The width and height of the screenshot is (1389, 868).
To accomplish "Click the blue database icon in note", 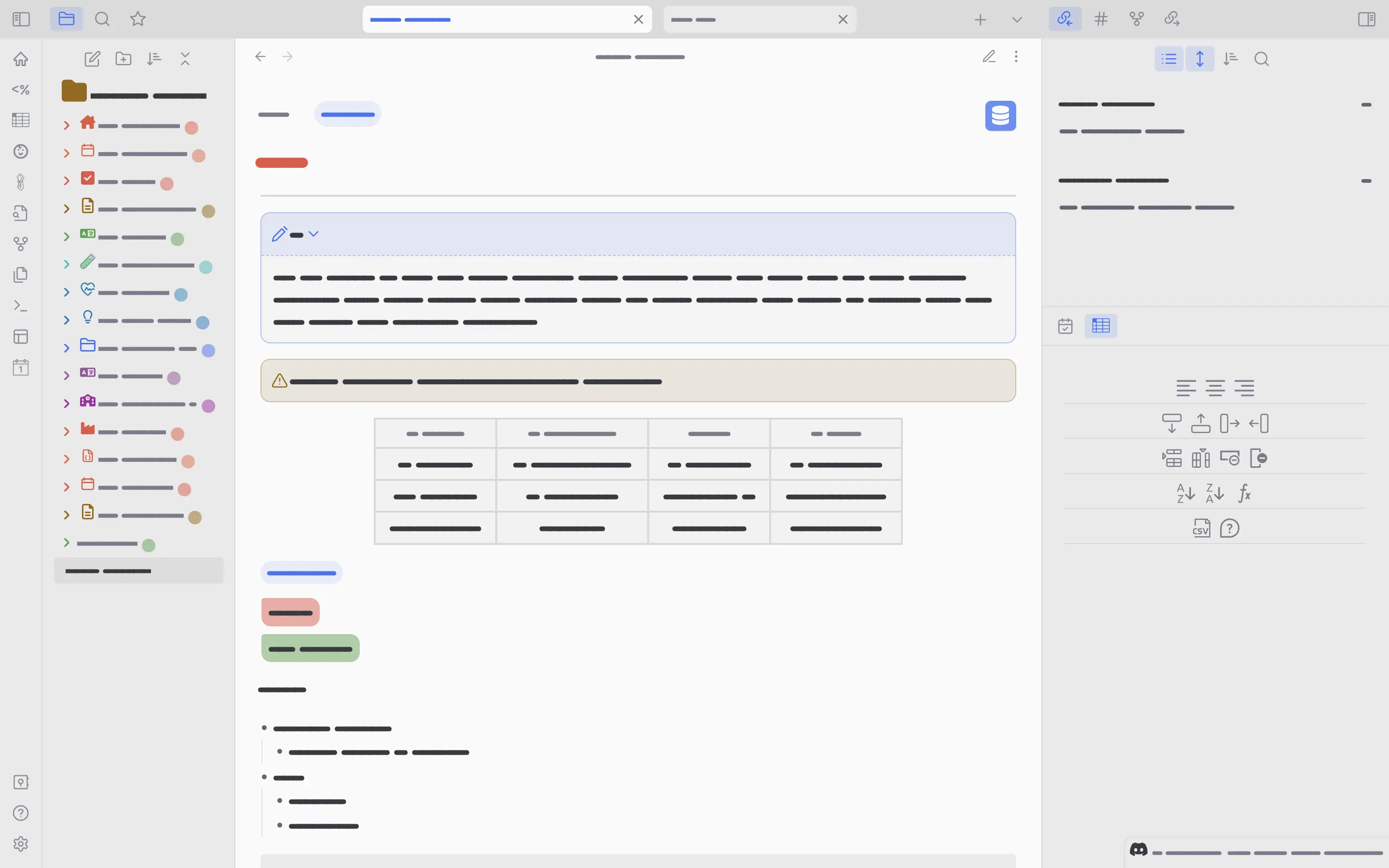I will click(1000, 115).
